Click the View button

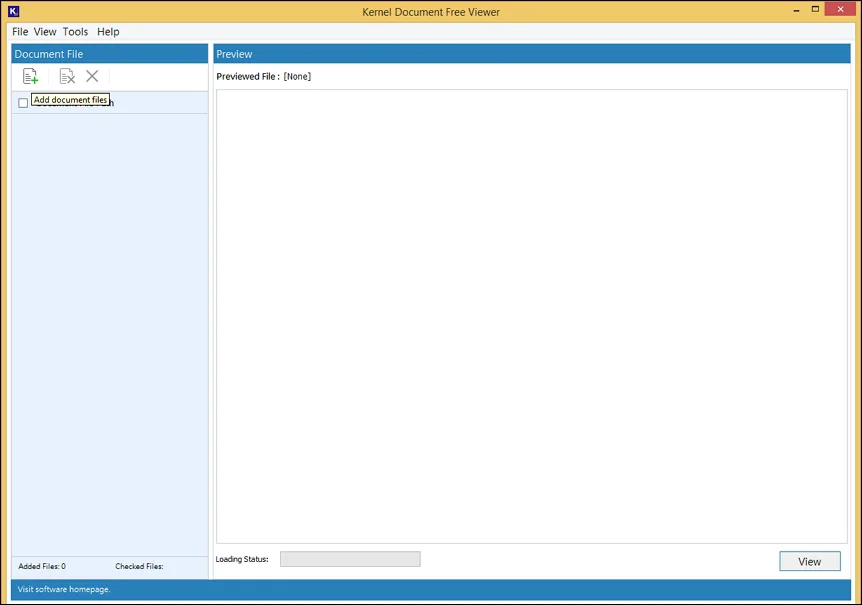click(x=810, y=561)
